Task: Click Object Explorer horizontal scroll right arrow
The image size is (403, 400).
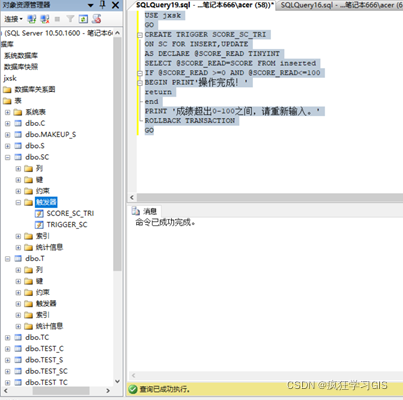Action: tap(108, 390)
